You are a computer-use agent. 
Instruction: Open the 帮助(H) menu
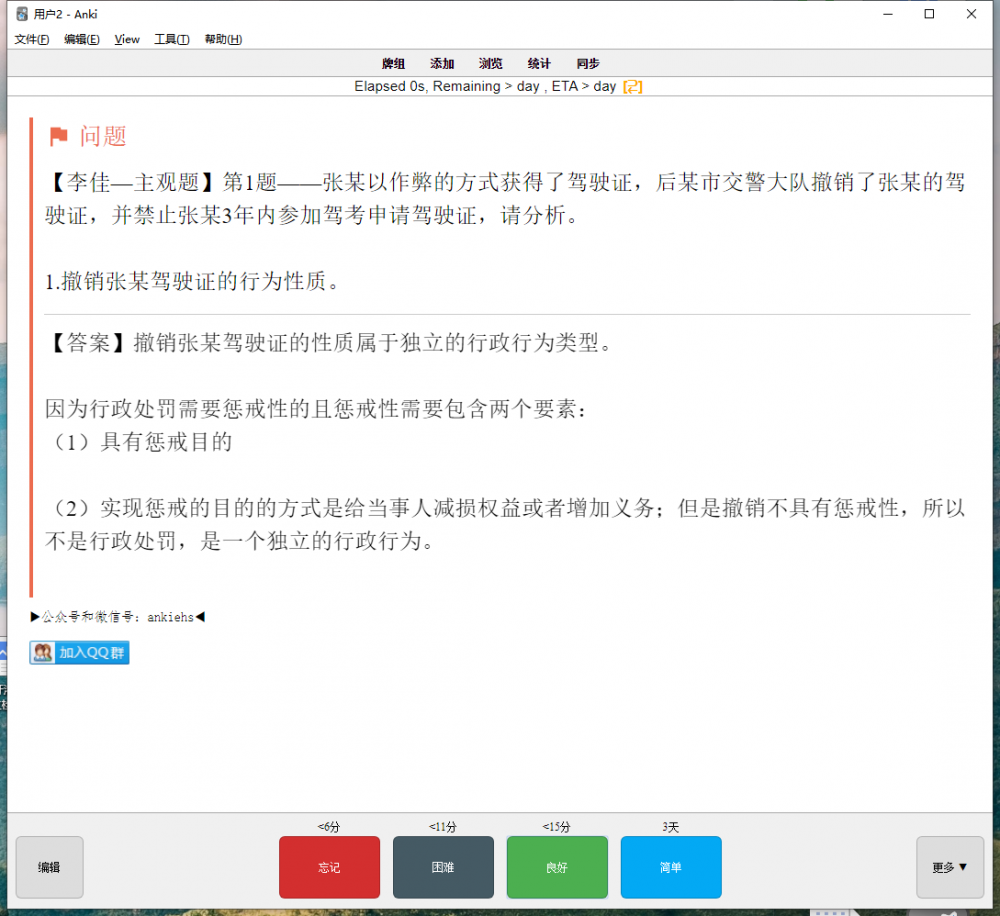pos(223,40)
